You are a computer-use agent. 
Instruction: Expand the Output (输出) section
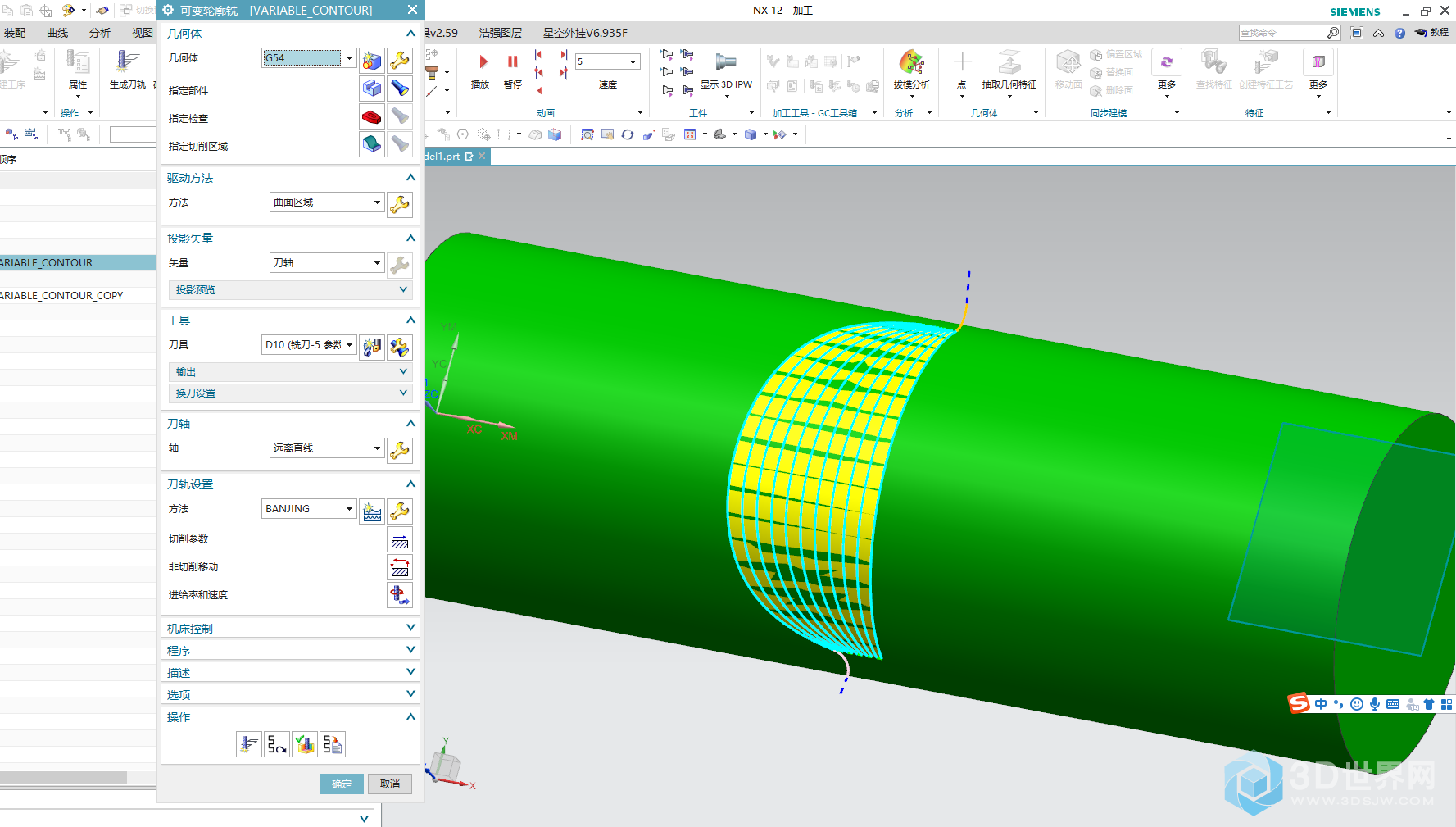(290, 372)
